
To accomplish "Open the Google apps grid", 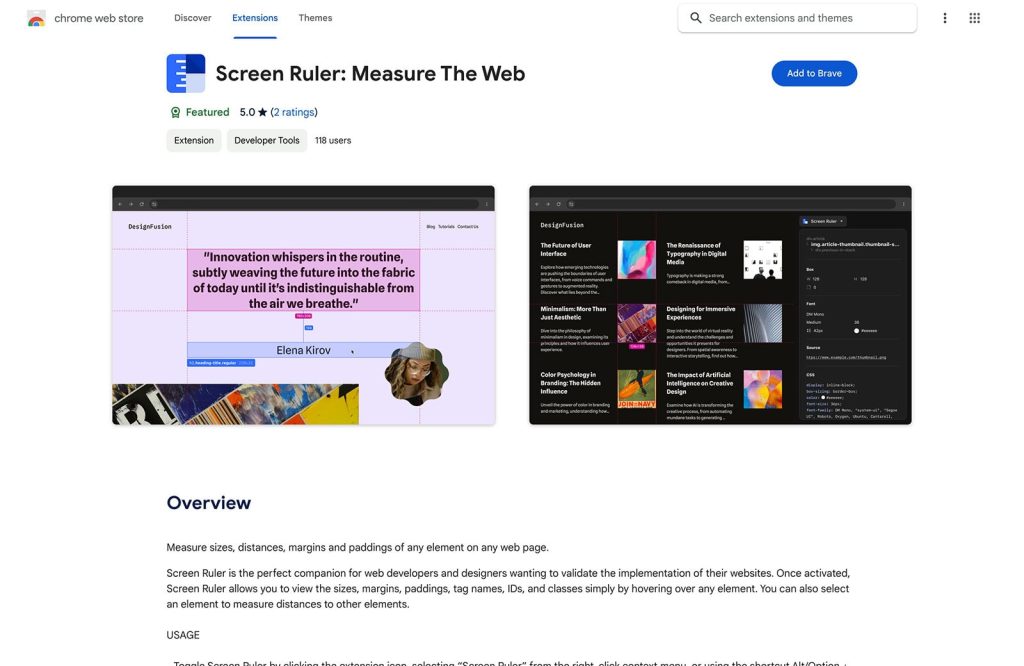I will pyautogui.click(x=974, y=18).
